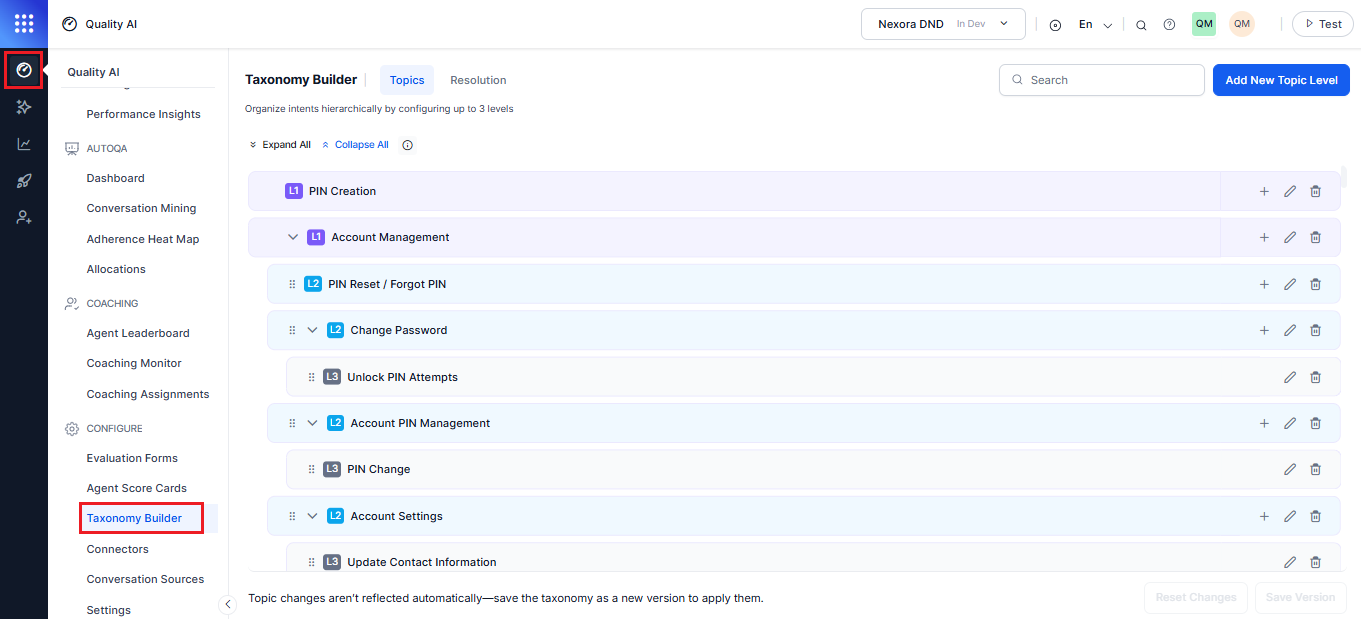Delete PIN Reset / Forgot PIN topic

pyautogui.click(x=1315, y=284)
